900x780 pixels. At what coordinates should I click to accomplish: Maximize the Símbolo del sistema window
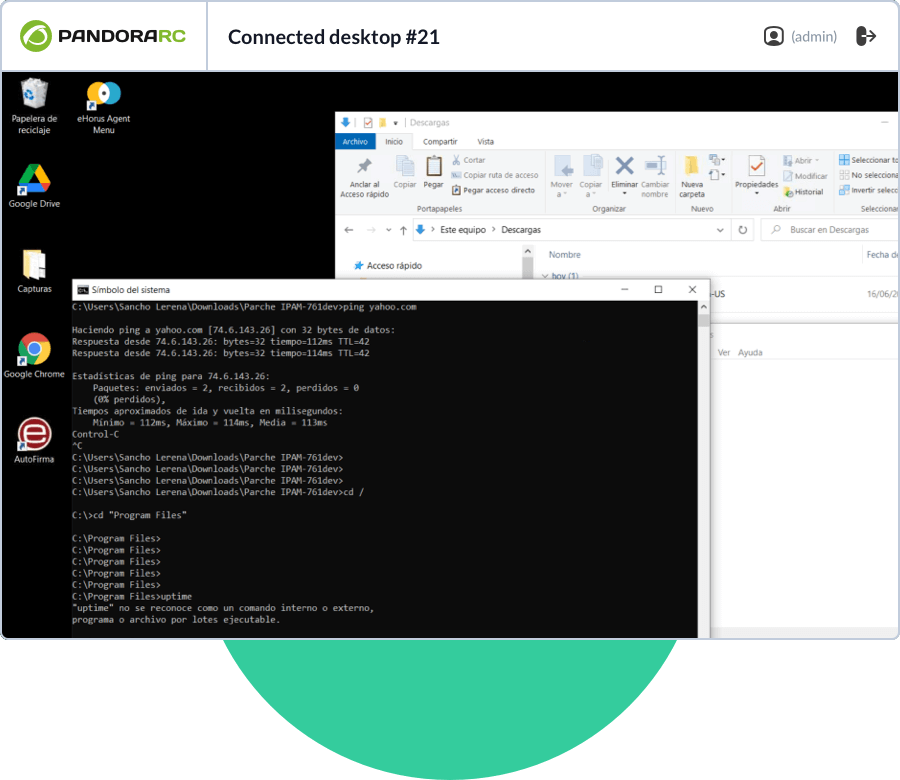click(658, 289)
